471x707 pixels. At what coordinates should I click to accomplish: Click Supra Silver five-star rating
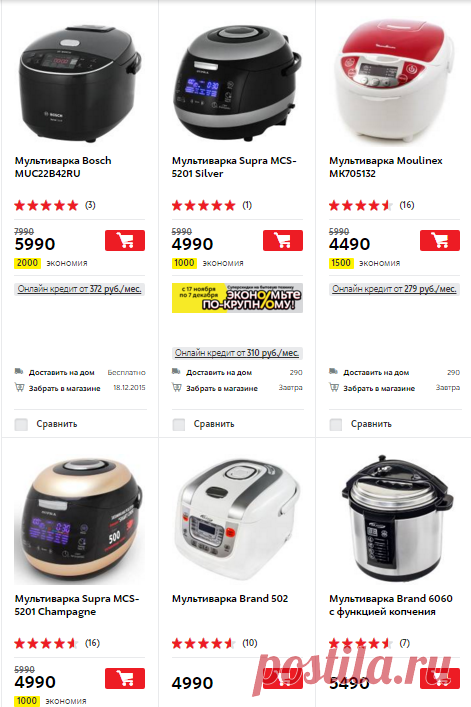(203, 206)
